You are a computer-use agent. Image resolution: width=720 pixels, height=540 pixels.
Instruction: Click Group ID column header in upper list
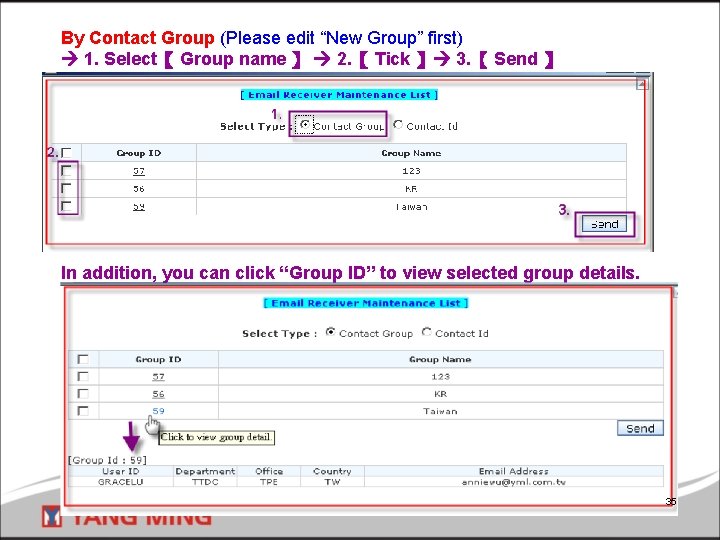[x=139, y=153]
